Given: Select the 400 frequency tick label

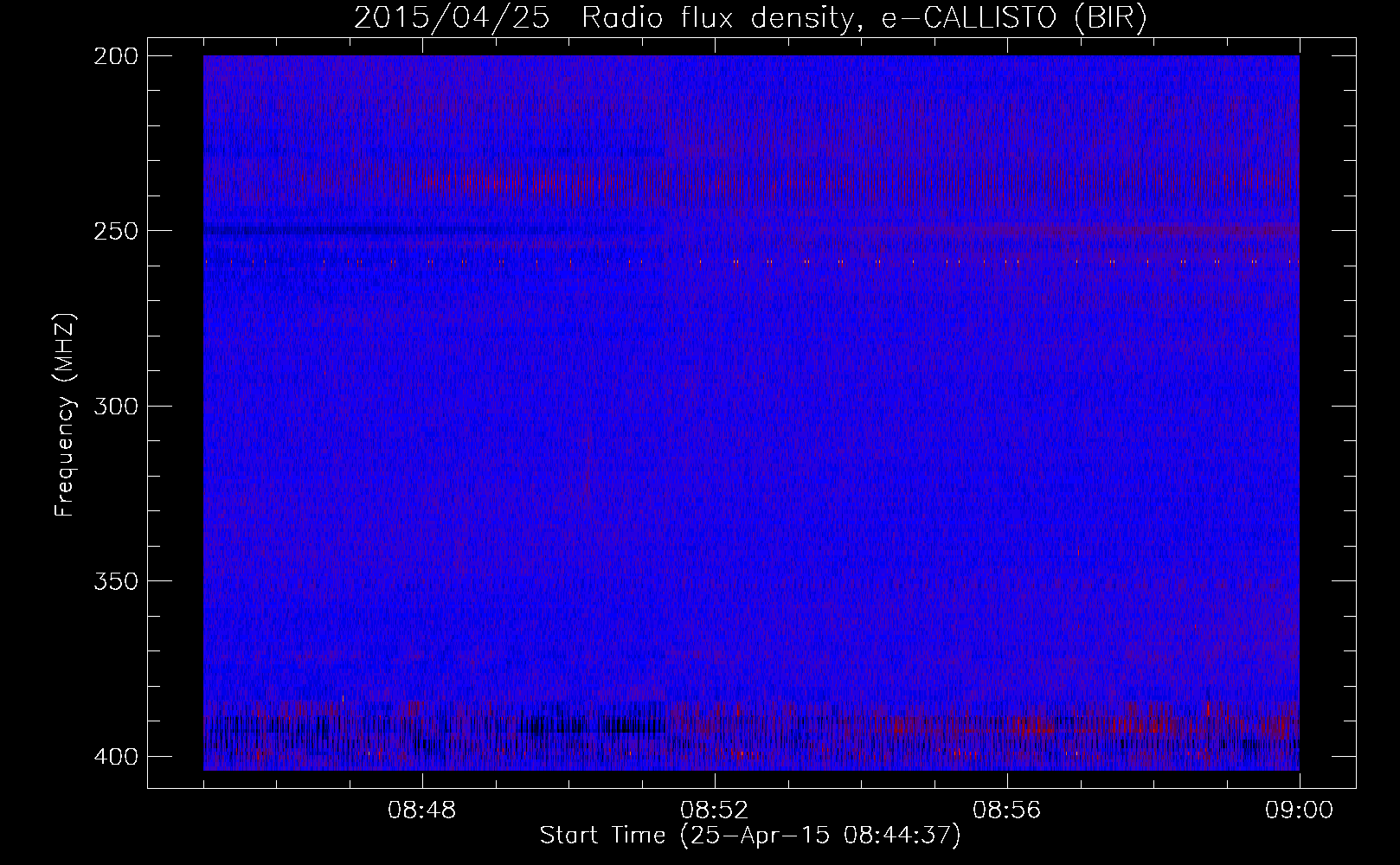Looking at the screenshot, I should pyautogui.click(x=115, y=756).
